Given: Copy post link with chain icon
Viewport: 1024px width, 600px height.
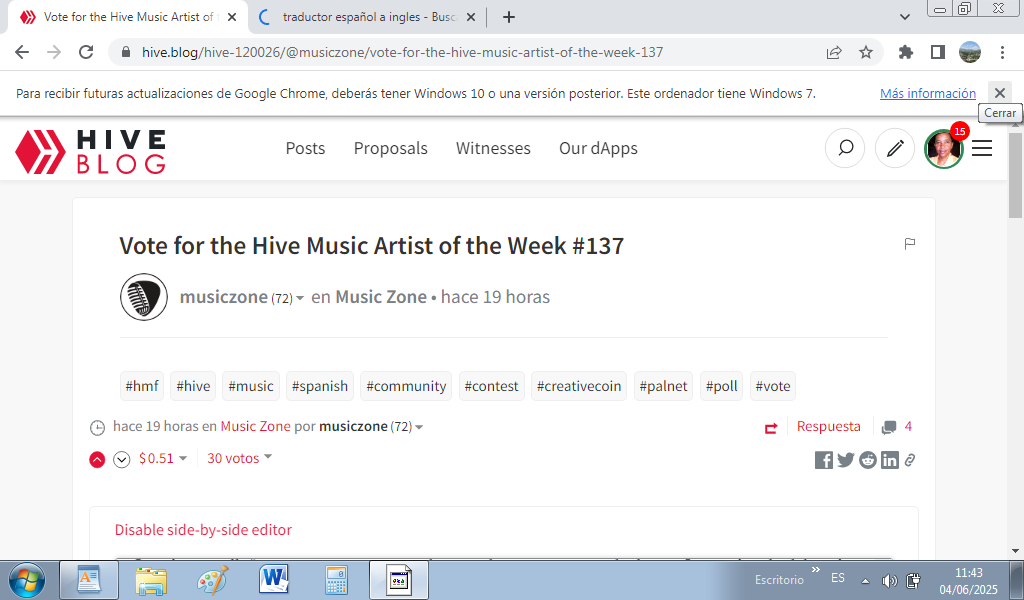Looking at the screenshot, I should tap(910, 460).
